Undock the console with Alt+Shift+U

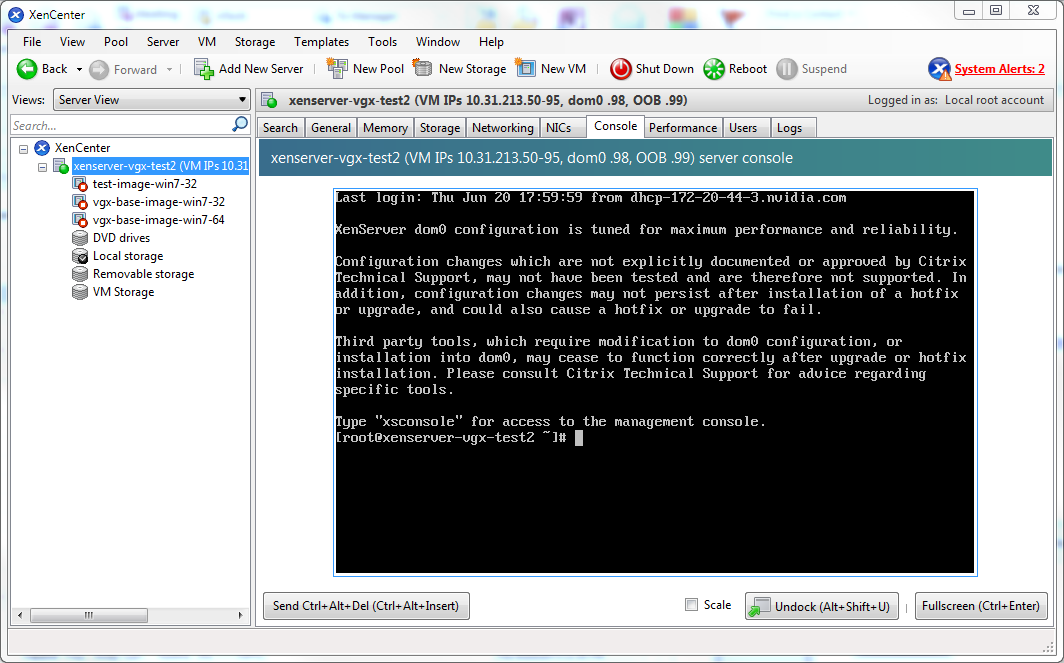click(820, 605)
